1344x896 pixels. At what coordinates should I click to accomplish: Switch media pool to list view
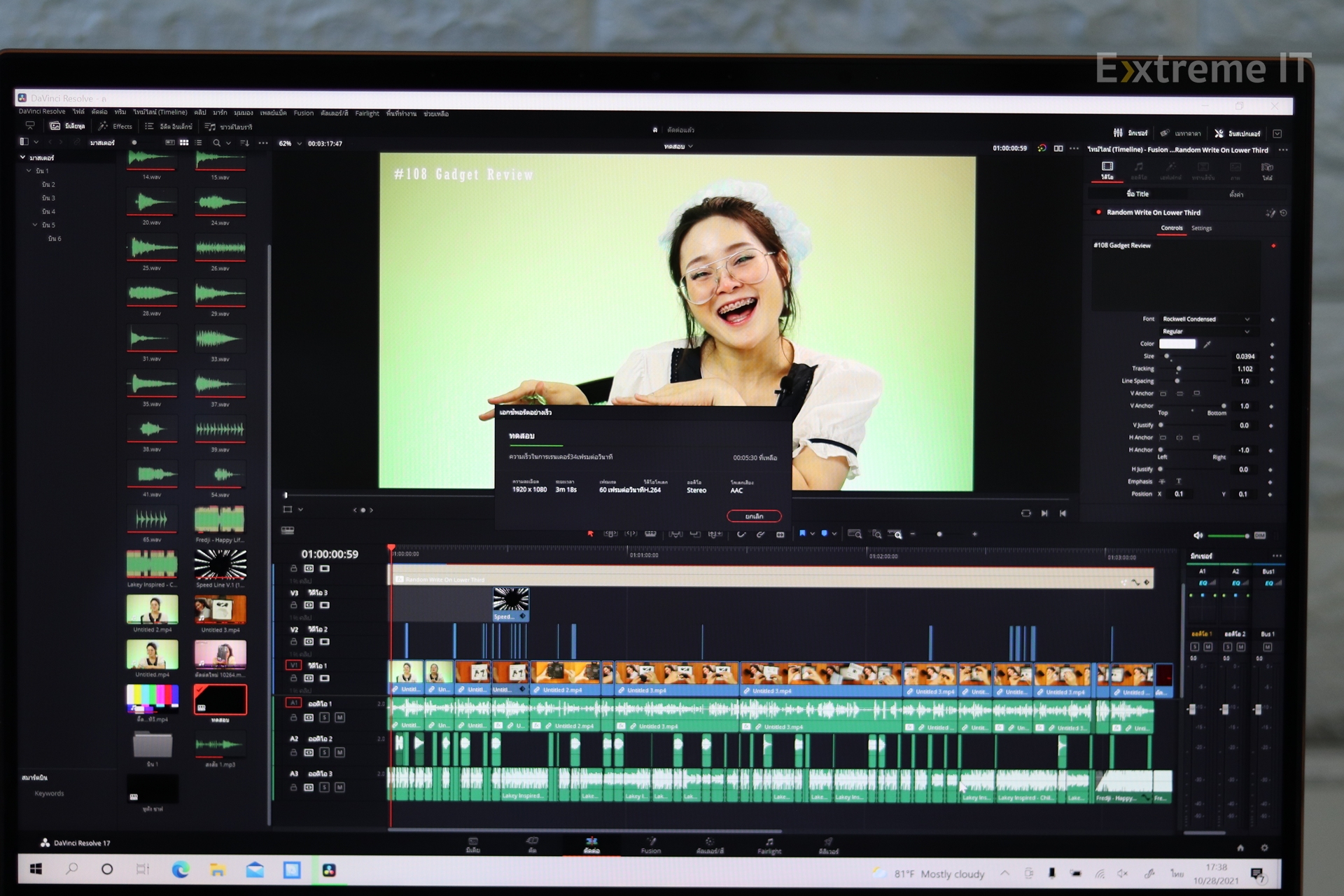coord(199,143)
